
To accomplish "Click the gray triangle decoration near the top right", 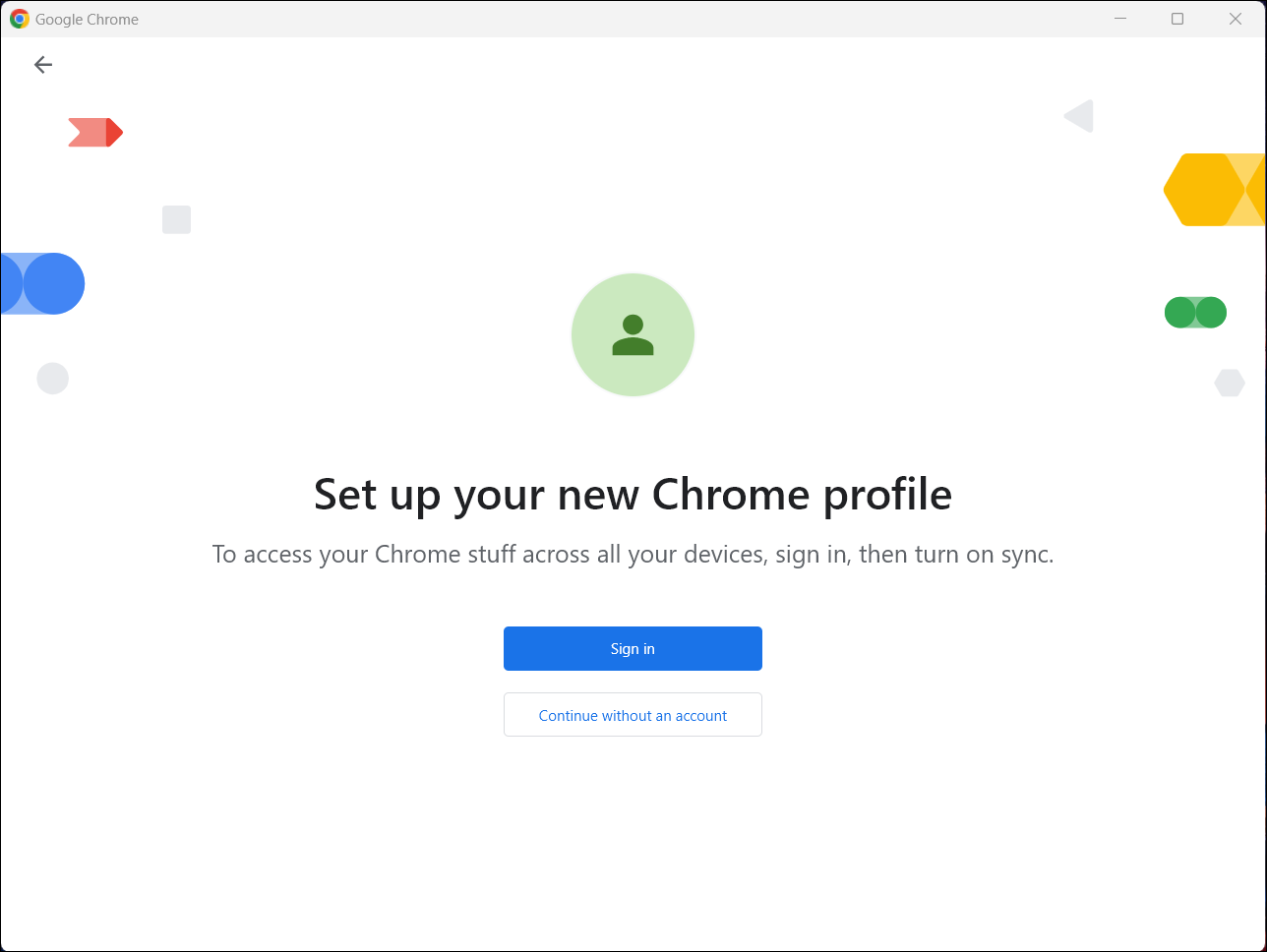I will pos(1078,115).
